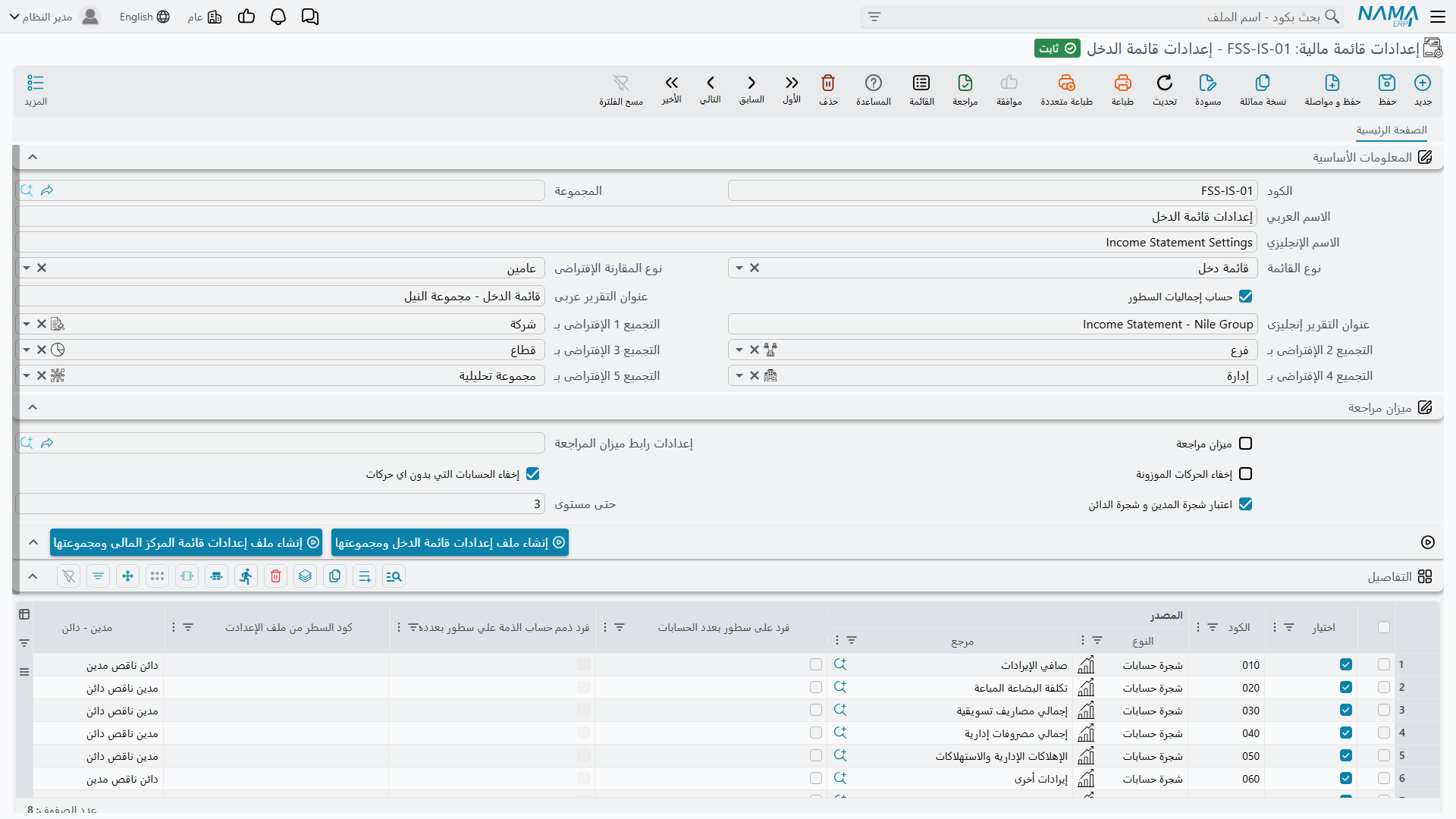
Task: Open the نوع القائمة dropdown arrow
Action: pyautogui.click(x=739, y=268)
